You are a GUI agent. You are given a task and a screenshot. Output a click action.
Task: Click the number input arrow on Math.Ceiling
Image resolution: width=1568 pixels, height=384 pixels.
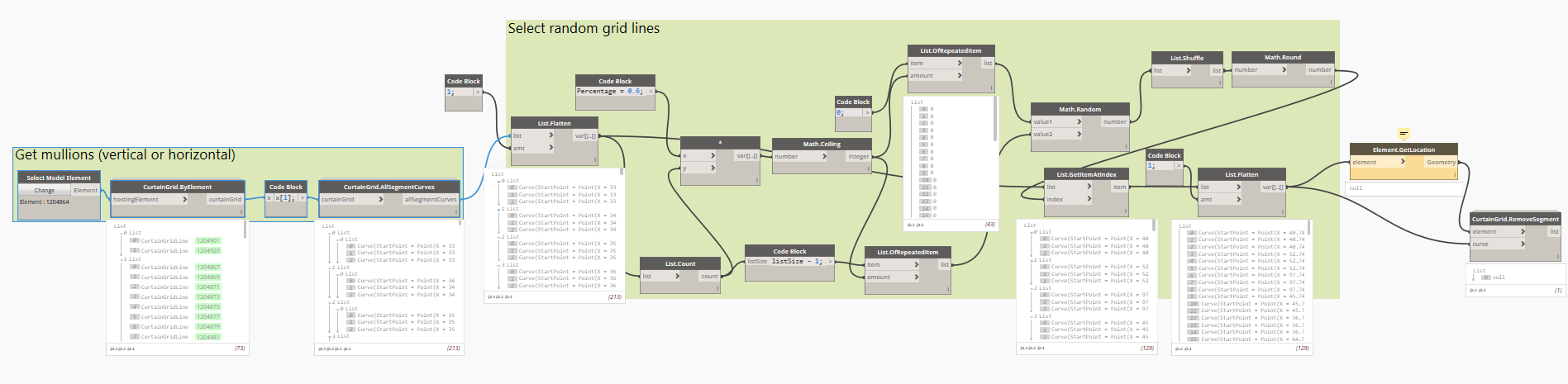(824, 156)
